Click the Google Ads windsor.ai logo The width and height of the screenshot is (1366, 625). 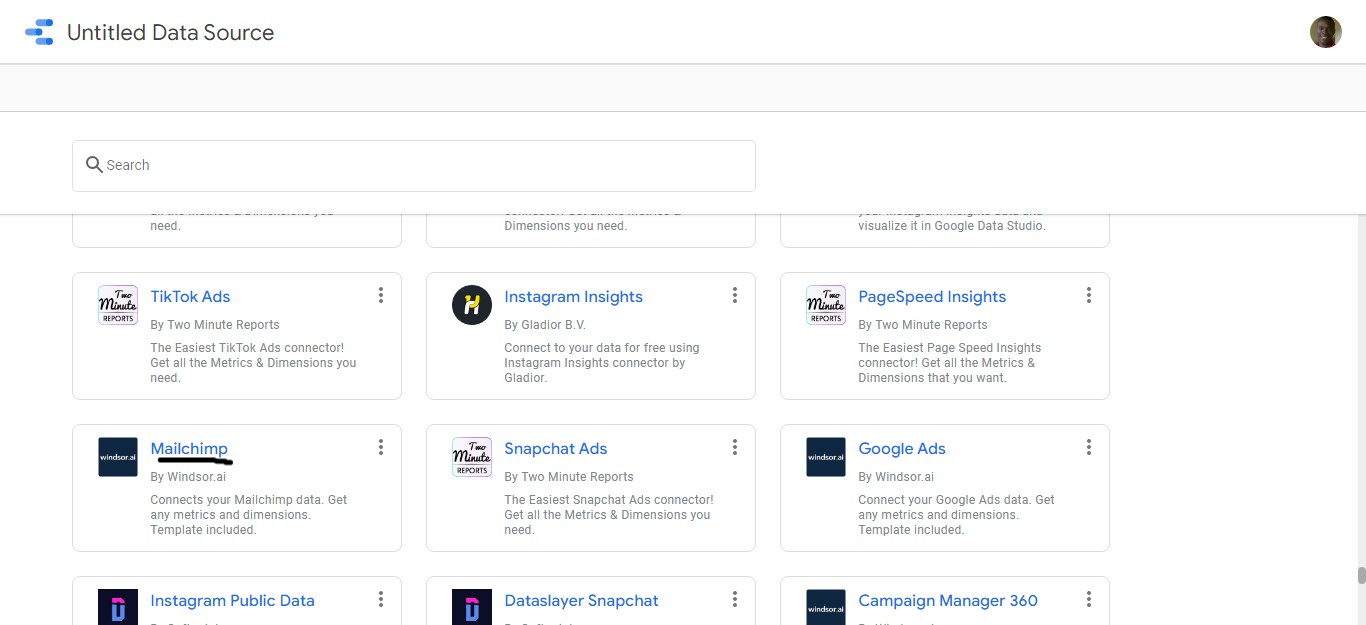[826, 457]
